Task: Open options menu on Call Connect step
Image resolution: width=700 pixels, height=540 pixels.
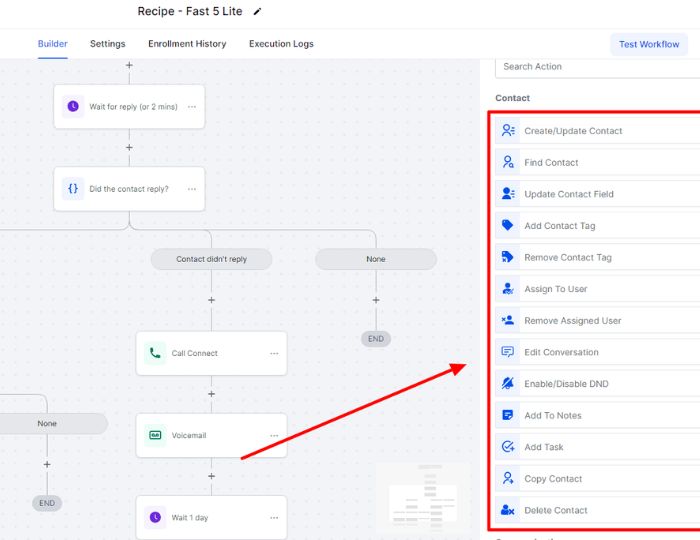Action: (x=274, y=353)
